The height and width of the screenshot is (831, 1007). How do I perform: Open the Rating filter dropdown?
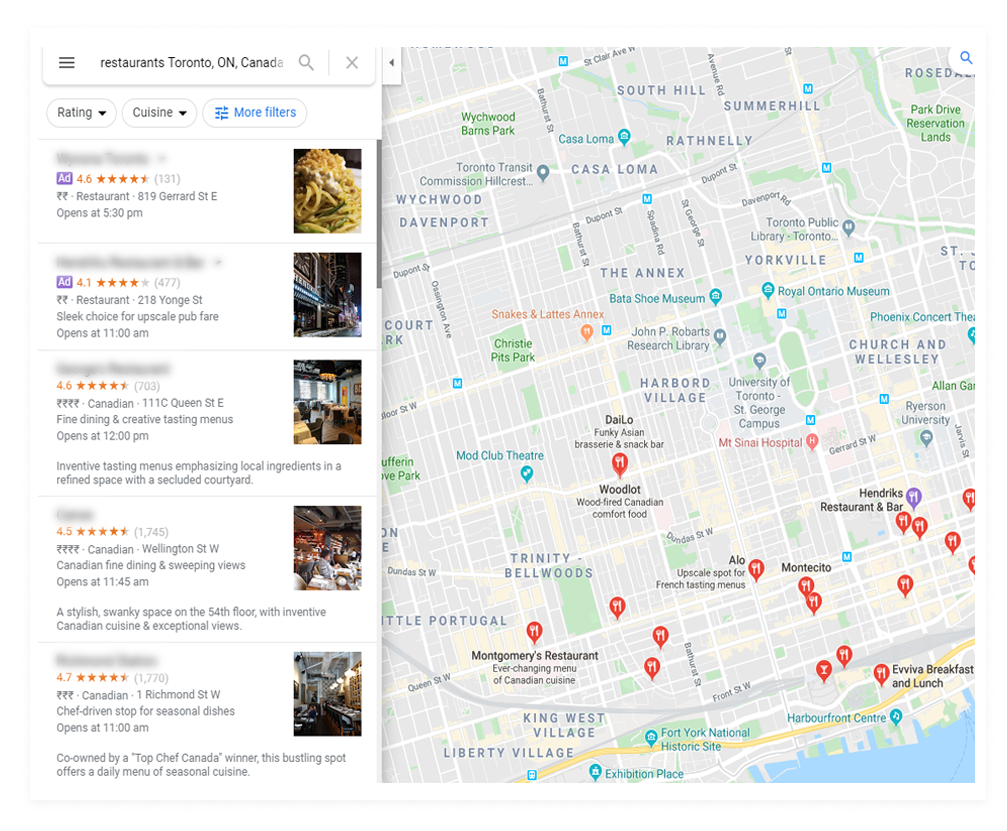tap(82, 112)
